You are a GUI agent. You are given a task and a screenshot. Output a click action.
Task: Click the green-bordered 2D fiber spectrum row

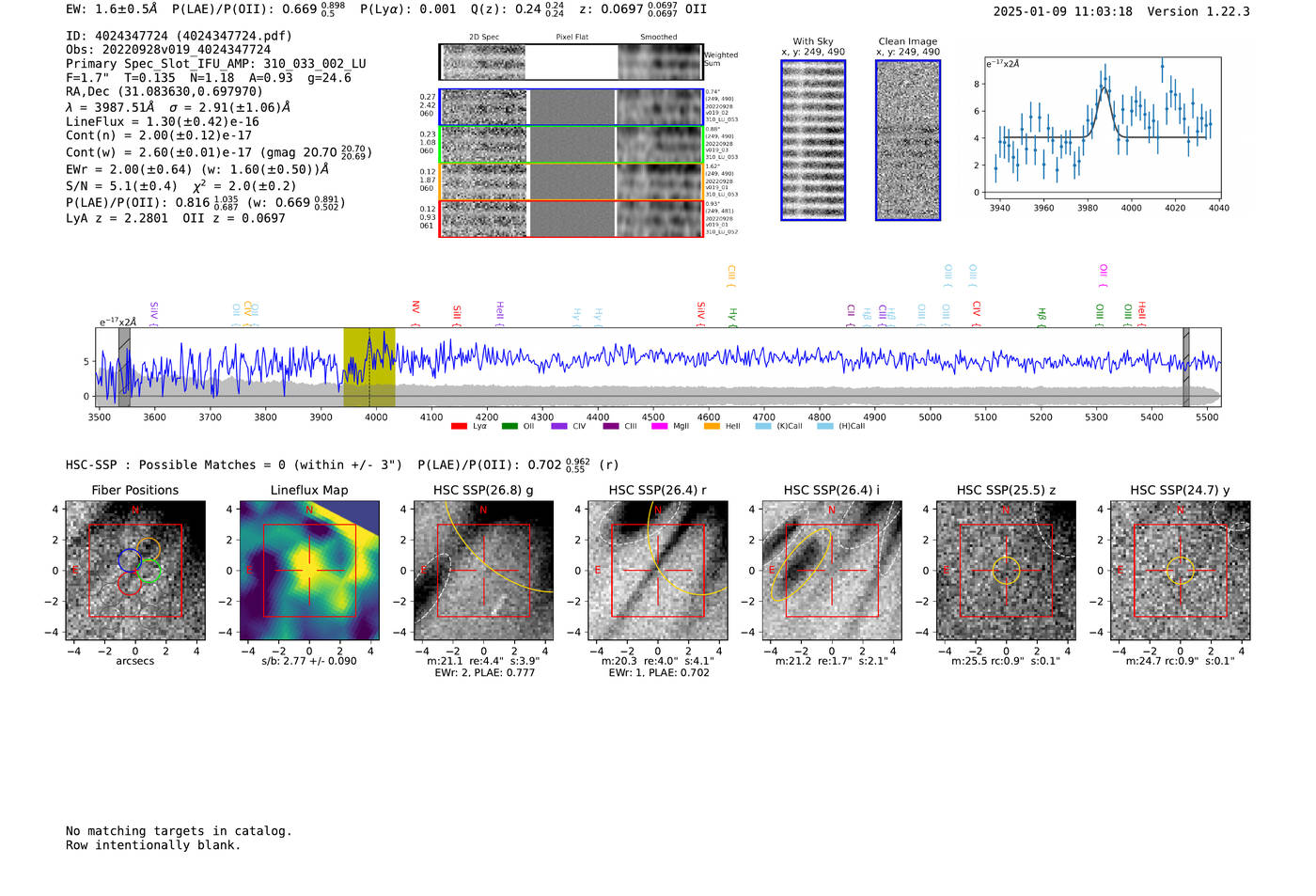pos(571,144)
